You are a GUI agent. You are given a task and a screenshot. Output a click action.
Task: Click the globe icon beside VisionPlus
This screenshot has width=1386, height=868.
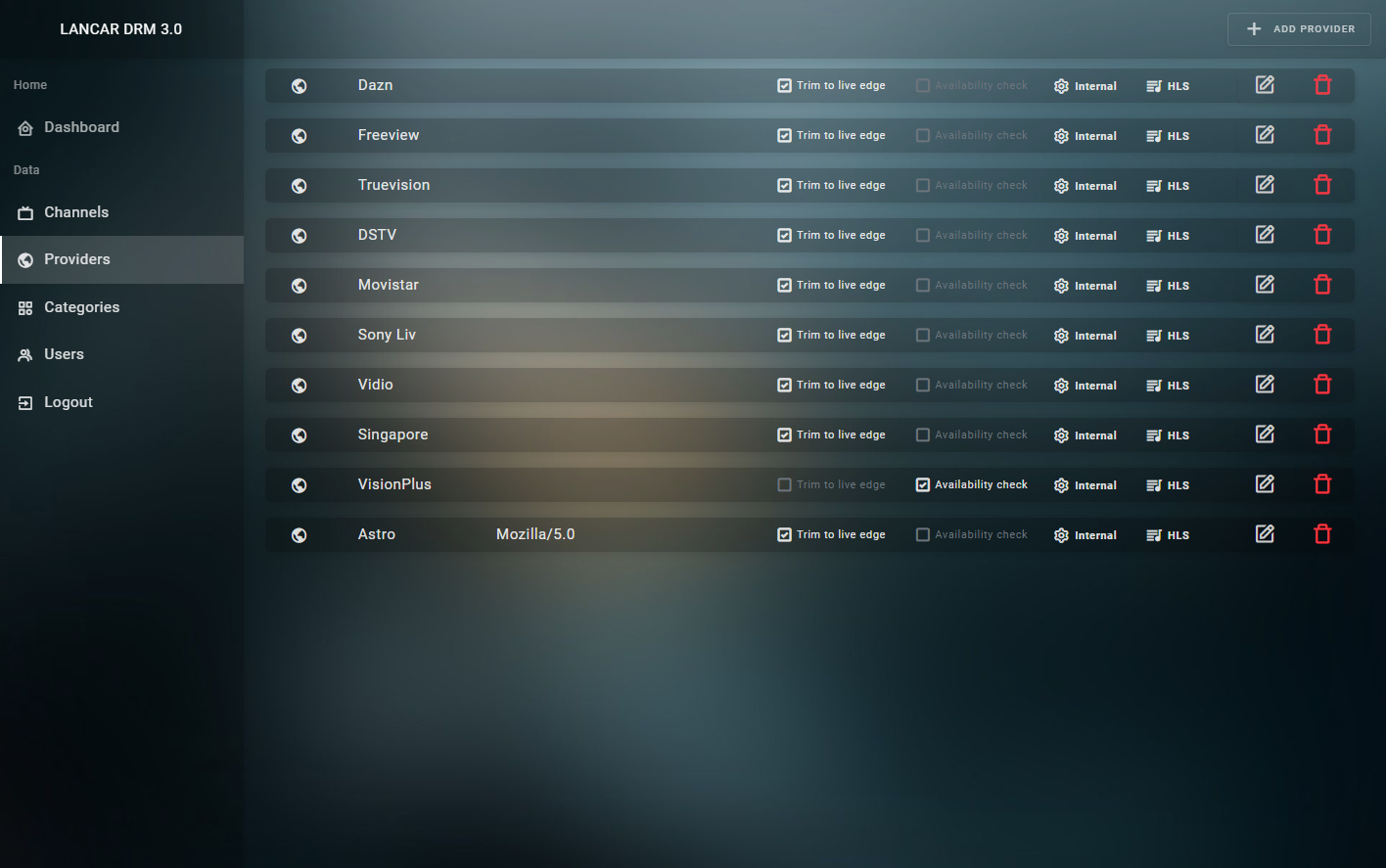coord(300,485)
